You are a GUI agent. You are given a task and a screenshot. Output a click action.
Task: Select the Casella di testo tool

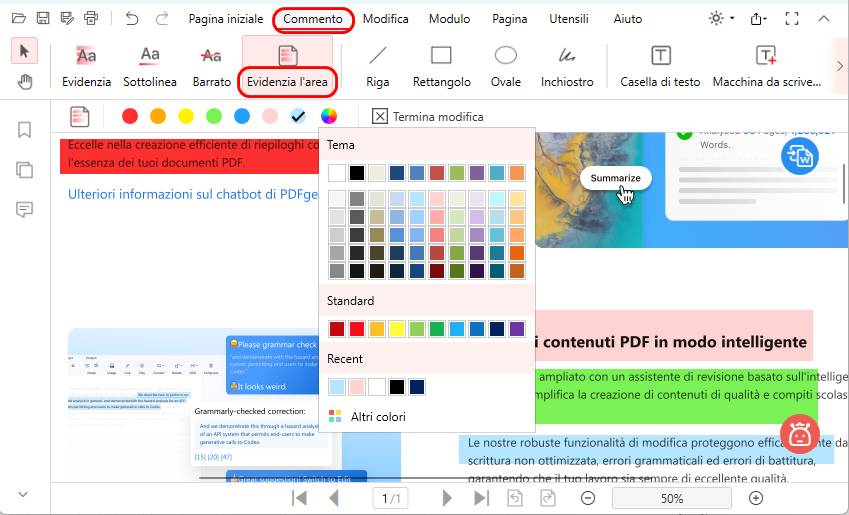[661, 67]
